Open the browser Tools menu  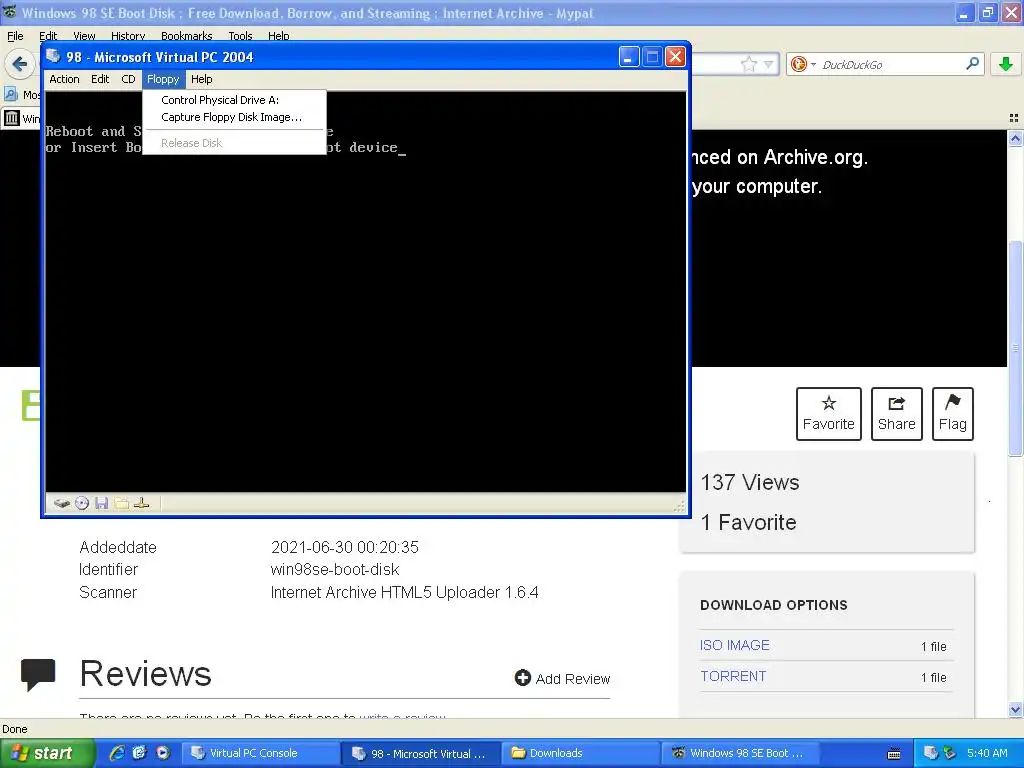click(x=240, y=36)
